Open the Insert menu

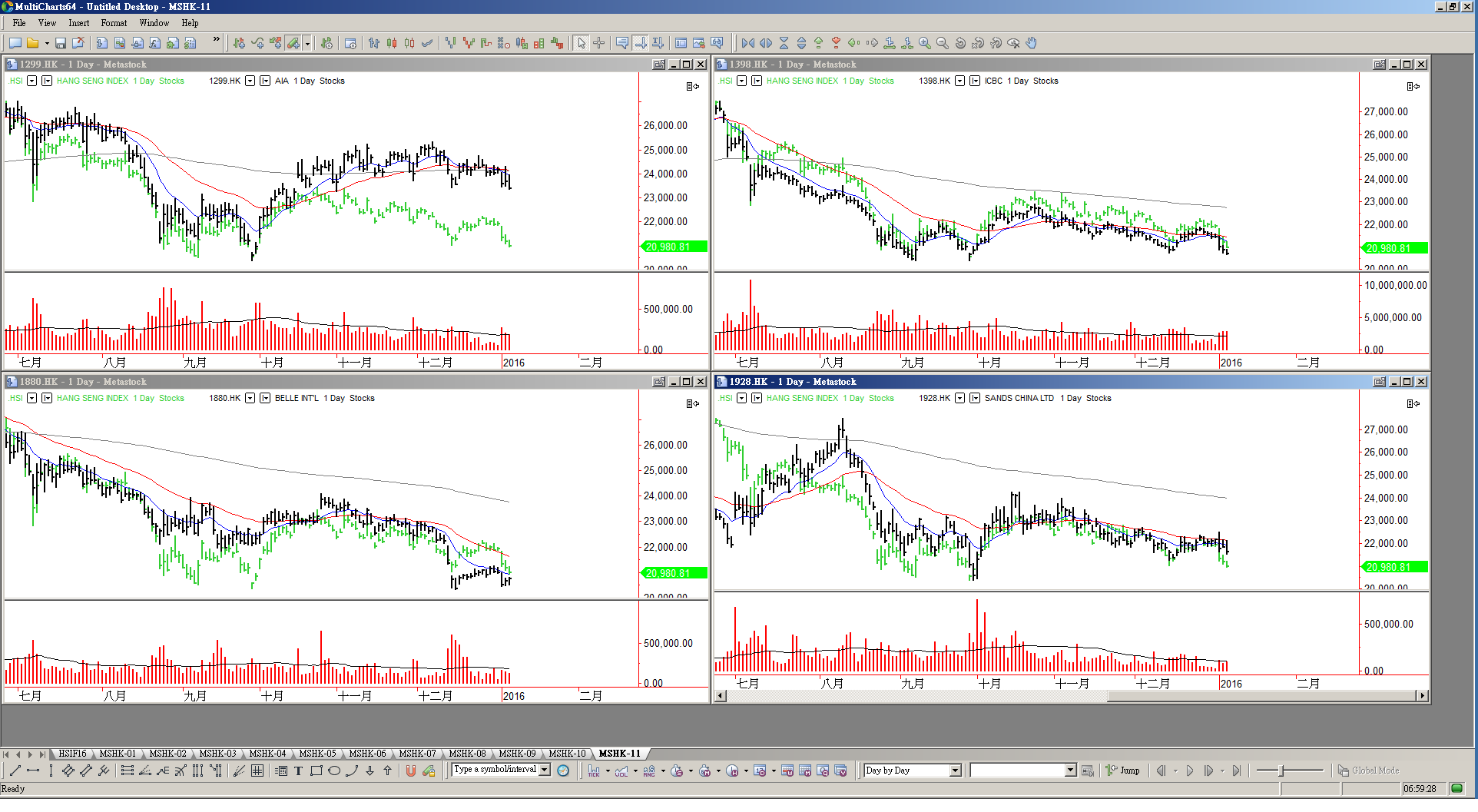(78, 23)
